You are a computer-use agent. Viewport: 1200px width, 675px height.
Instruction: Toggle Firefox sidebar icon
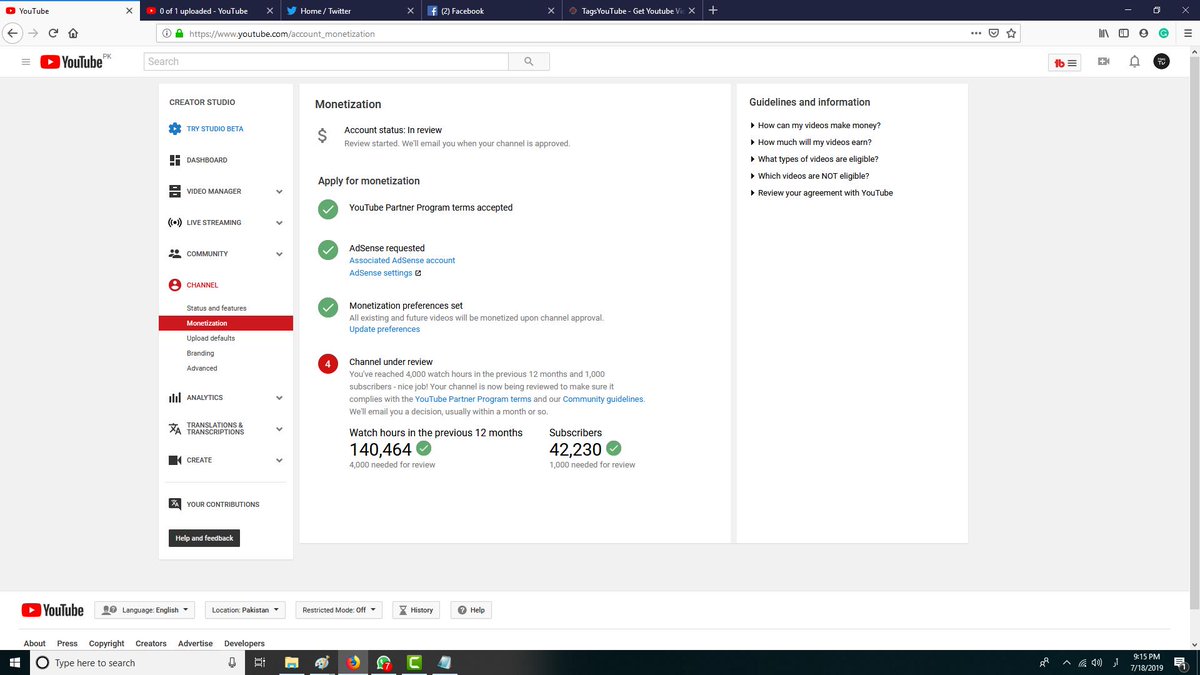(1124, 32)
